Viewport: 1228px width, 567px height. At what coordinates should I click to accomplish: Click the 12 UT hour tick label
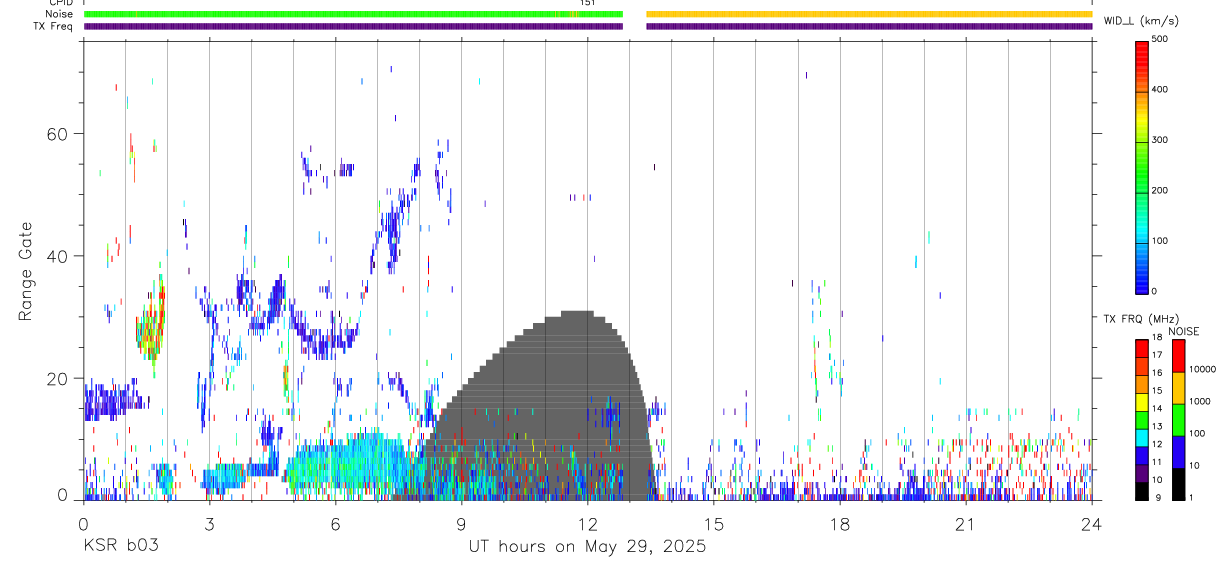point(587,524)
